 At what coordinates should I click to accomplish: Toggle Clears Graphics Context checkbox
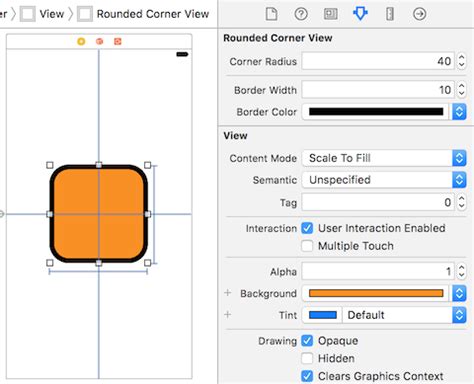coord(307,376)
